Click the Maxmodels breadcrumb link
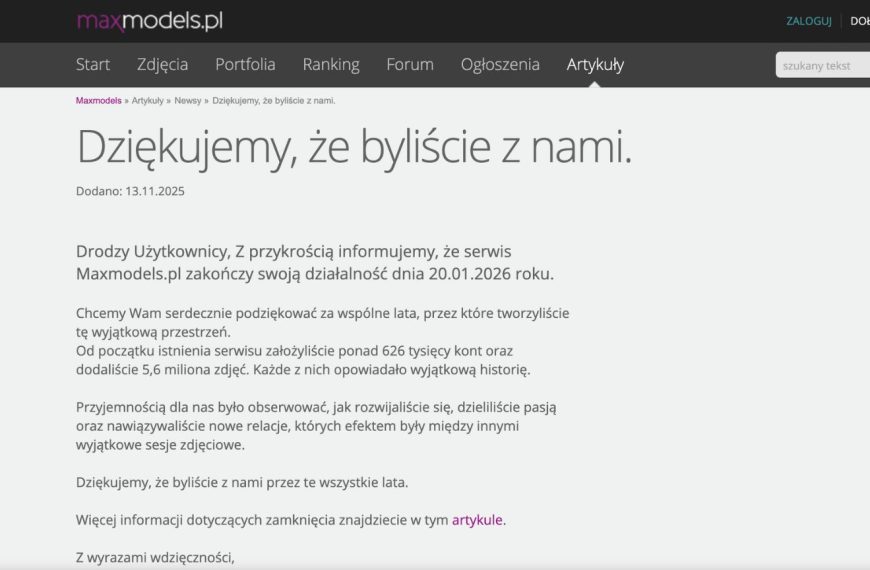 coord(99,100)
